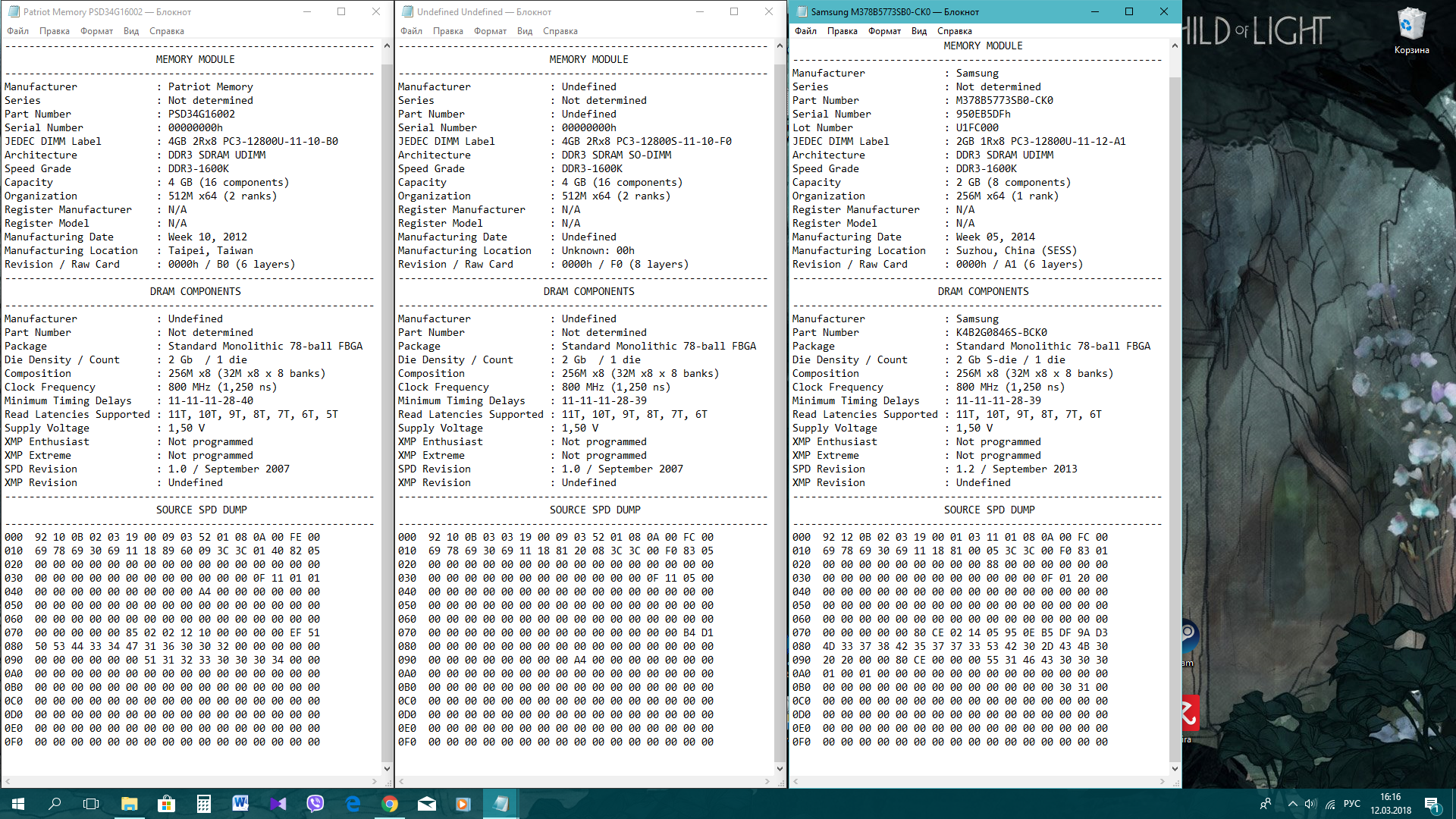Open Microsoft Edge taskbar icon
1456x819 pixels.
(x=353, y=804)
